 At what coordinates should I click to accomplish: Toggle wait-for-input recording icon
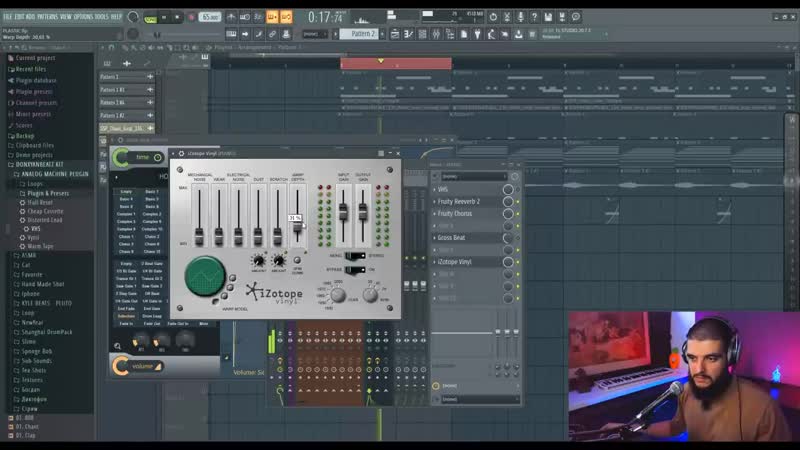pos(245,17)
